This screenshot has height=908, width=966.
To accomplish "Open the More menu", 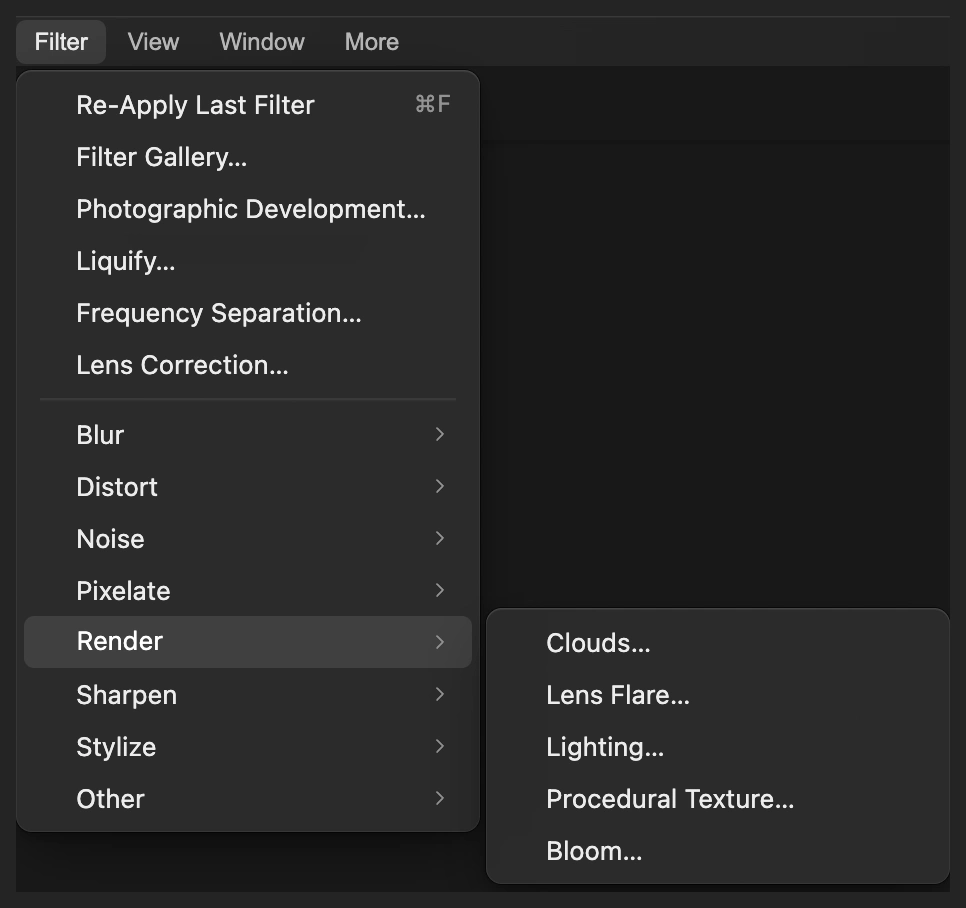I will pos(371,42).
